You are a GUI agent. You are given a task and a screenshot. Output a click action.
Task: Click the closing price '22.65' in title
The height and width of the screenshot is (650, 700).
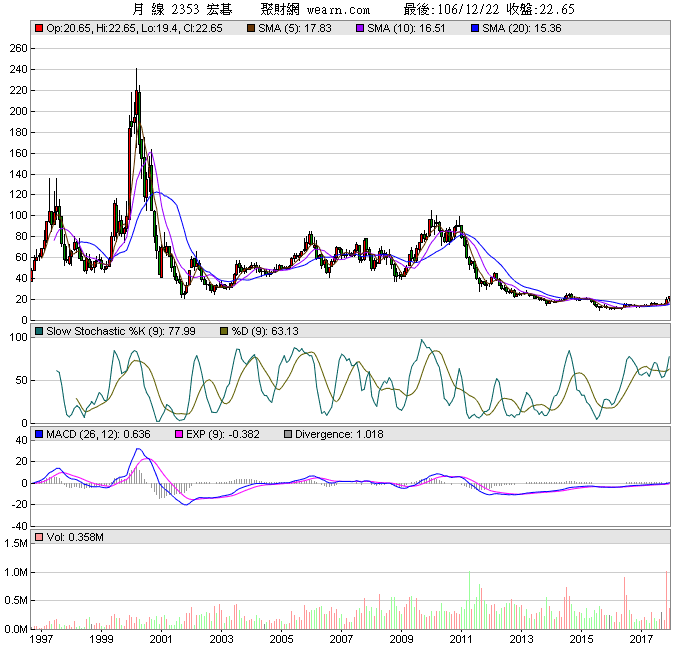tap(557, 9)
